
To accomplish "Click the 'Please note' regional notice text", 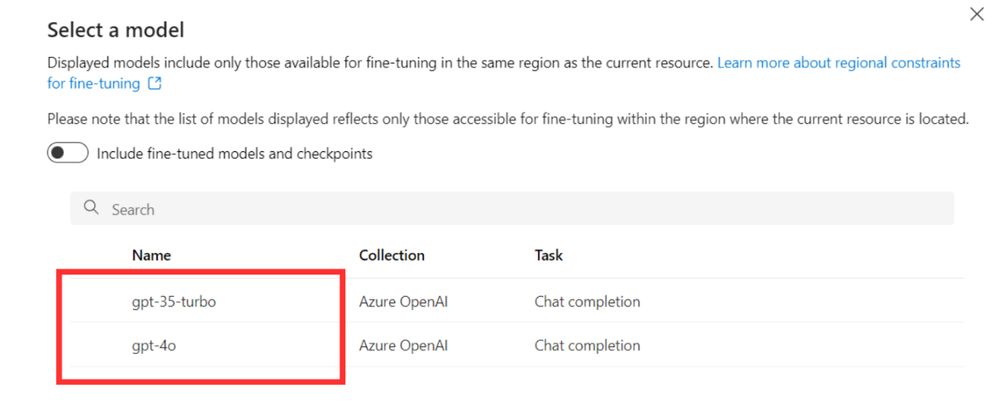I will coord(508,118).
